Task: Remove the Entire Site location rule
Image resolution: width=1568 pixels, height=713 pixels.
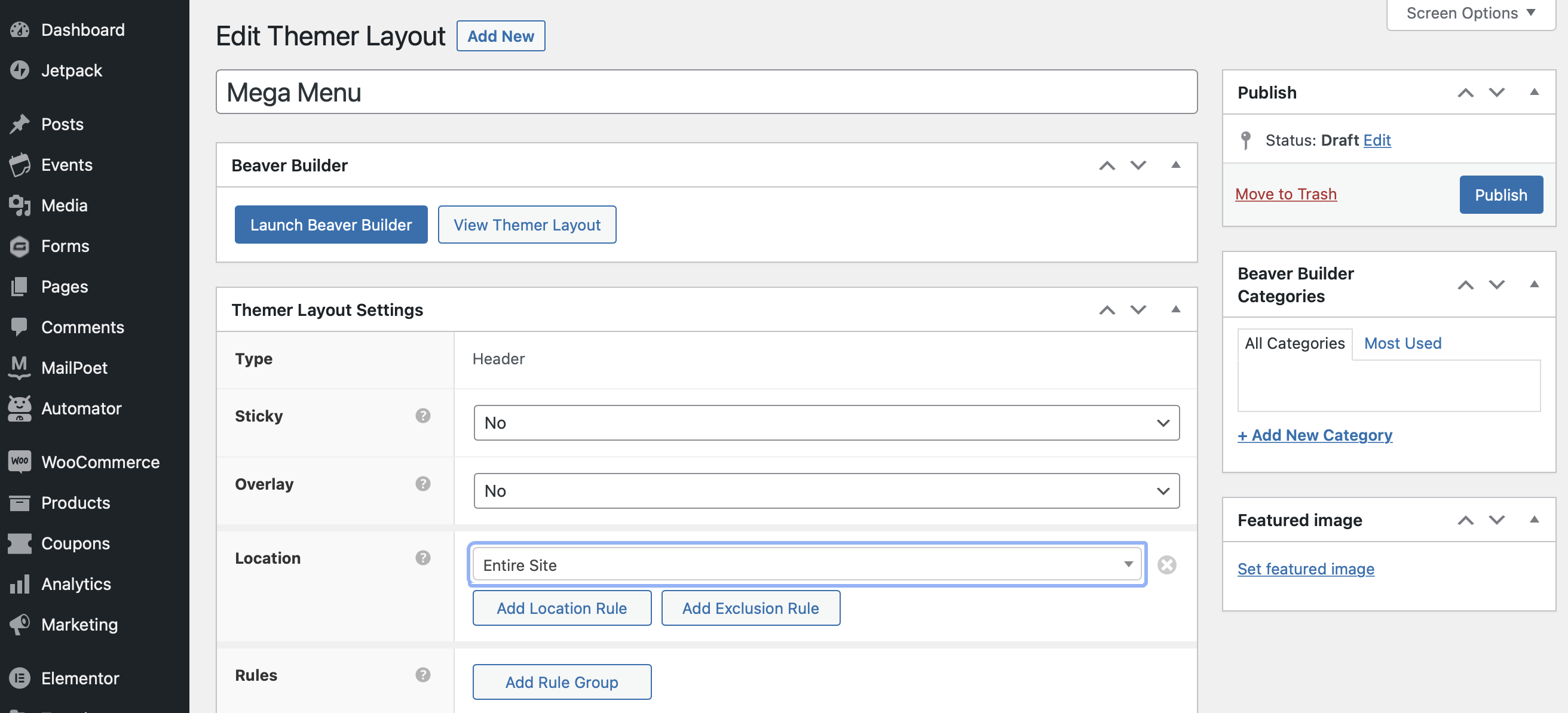Action: [1166, 564]
